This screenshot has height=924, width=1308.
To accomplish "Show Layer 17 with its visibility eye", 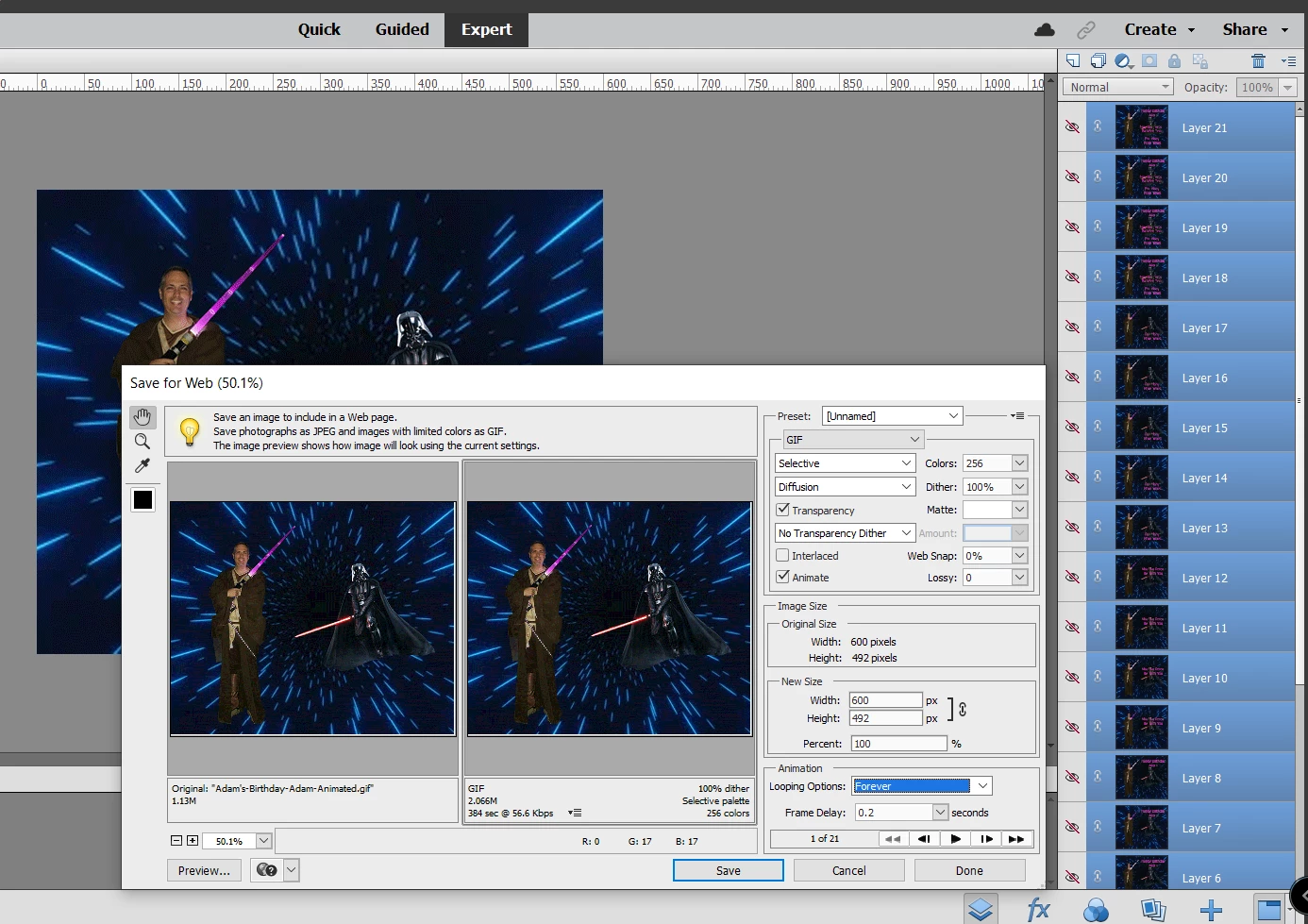I will tap(1072, 327).
